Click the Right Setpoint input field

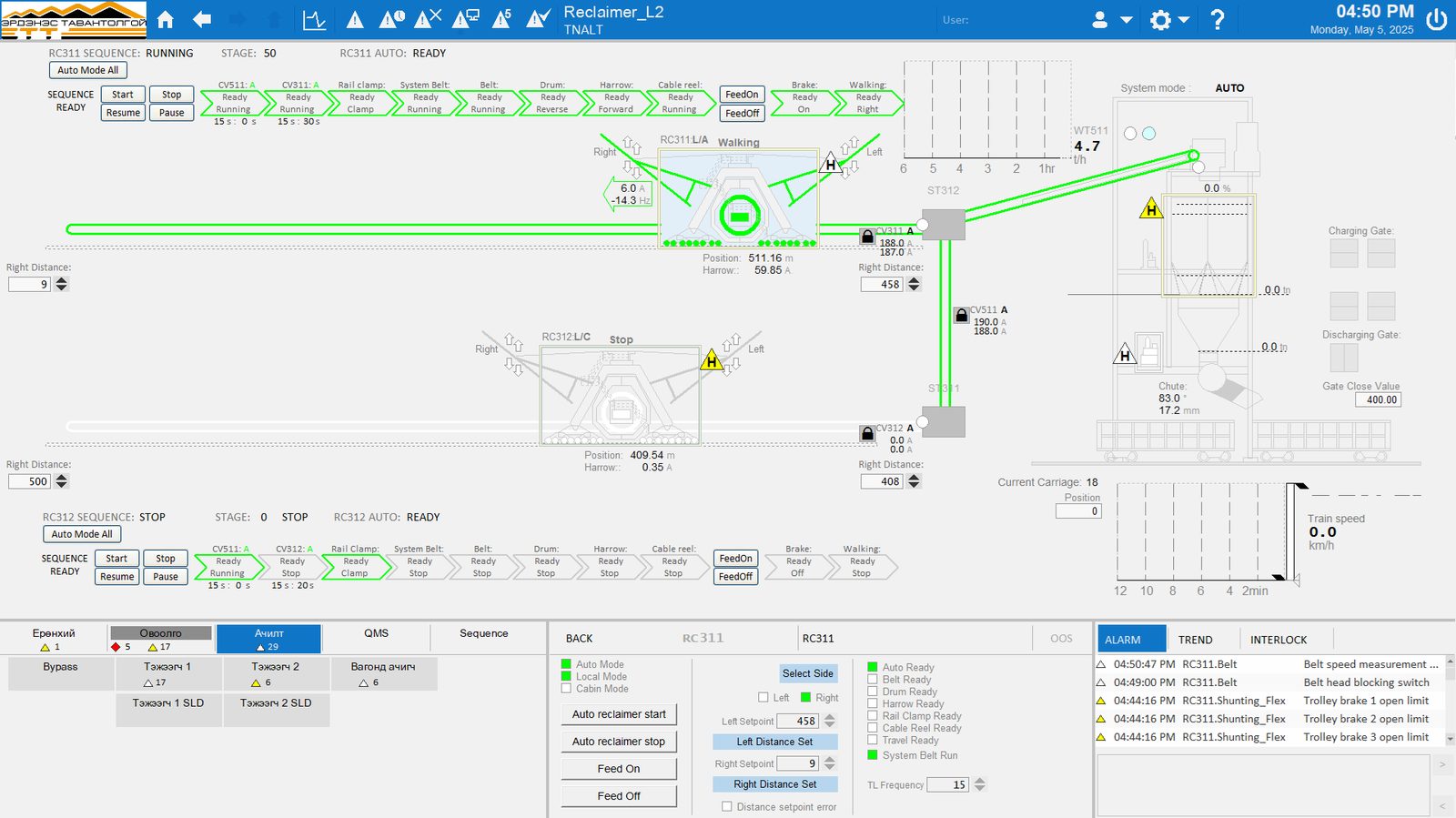(798, 763)
